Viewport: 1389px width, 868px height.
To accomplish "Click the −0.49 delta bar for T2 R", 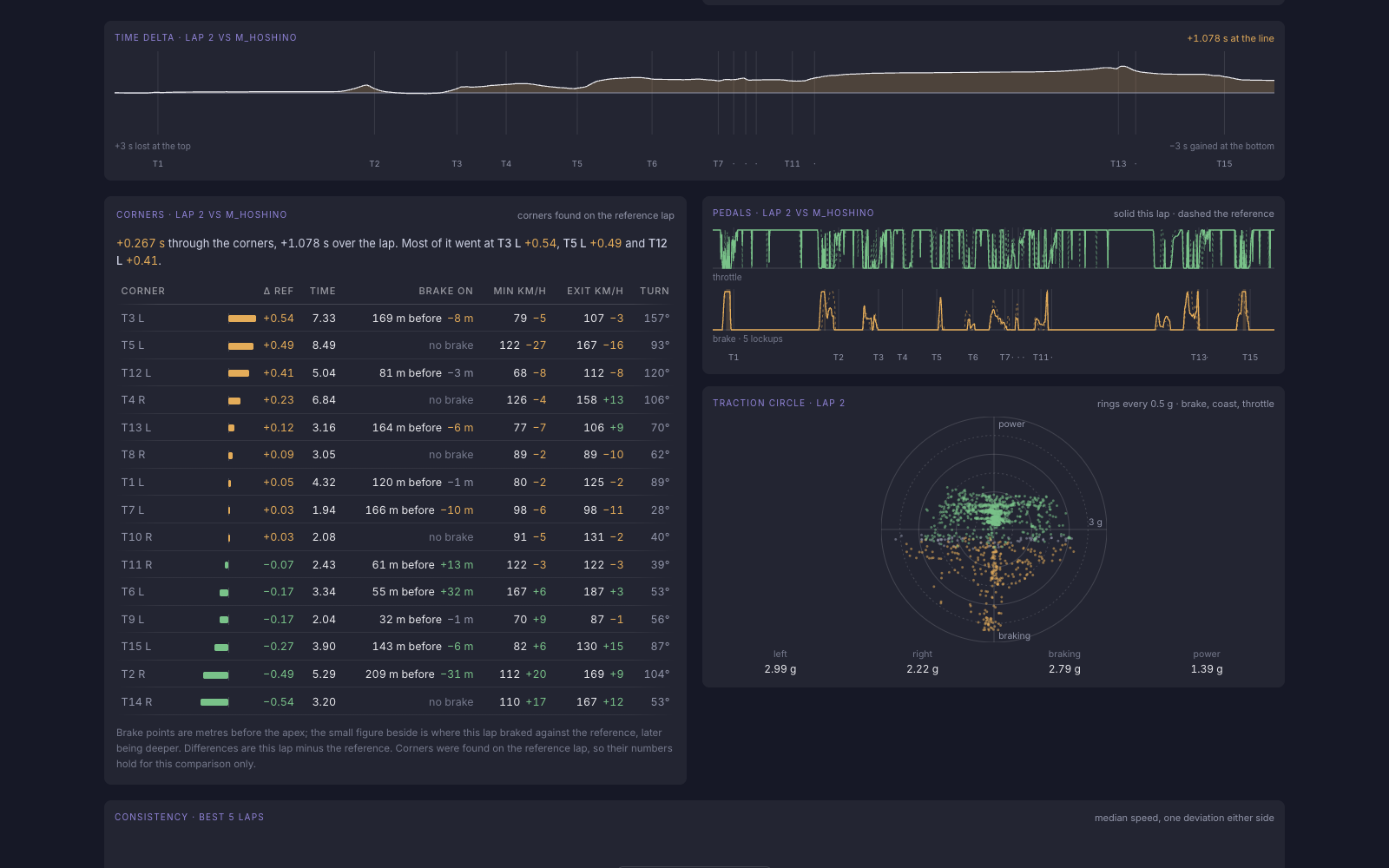I will pyautogui.click(x=216, y=675).
